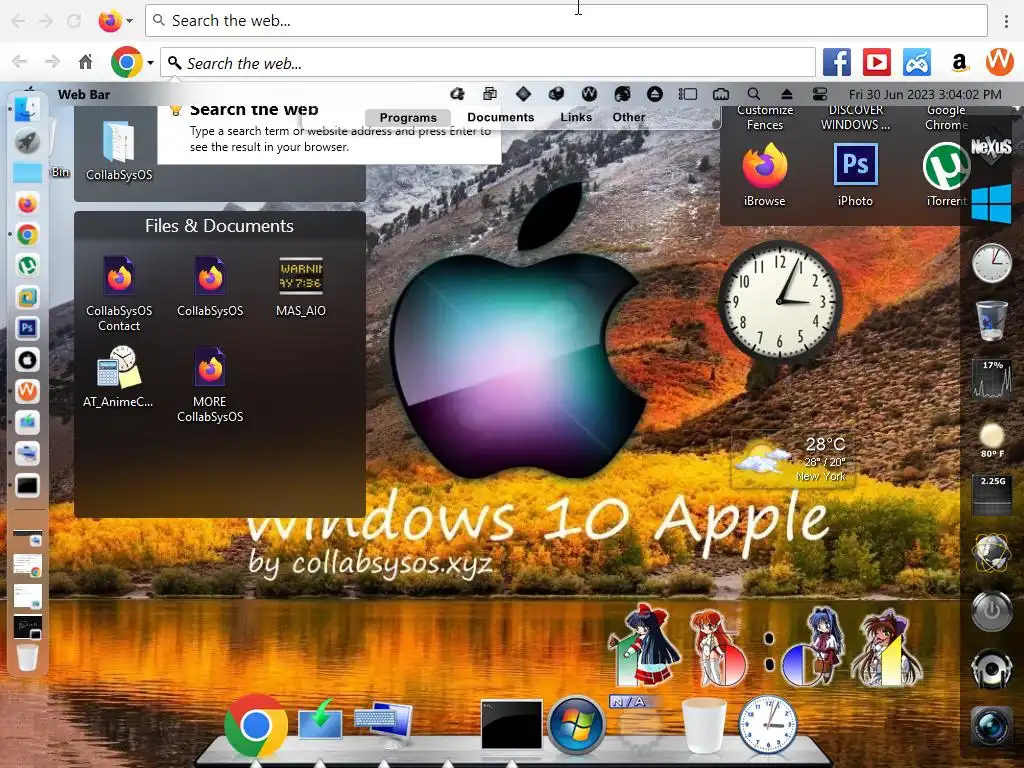The image size is (1024, 768).
Task: Click the Nexus logo in the right dock
Action: (991, 146)
